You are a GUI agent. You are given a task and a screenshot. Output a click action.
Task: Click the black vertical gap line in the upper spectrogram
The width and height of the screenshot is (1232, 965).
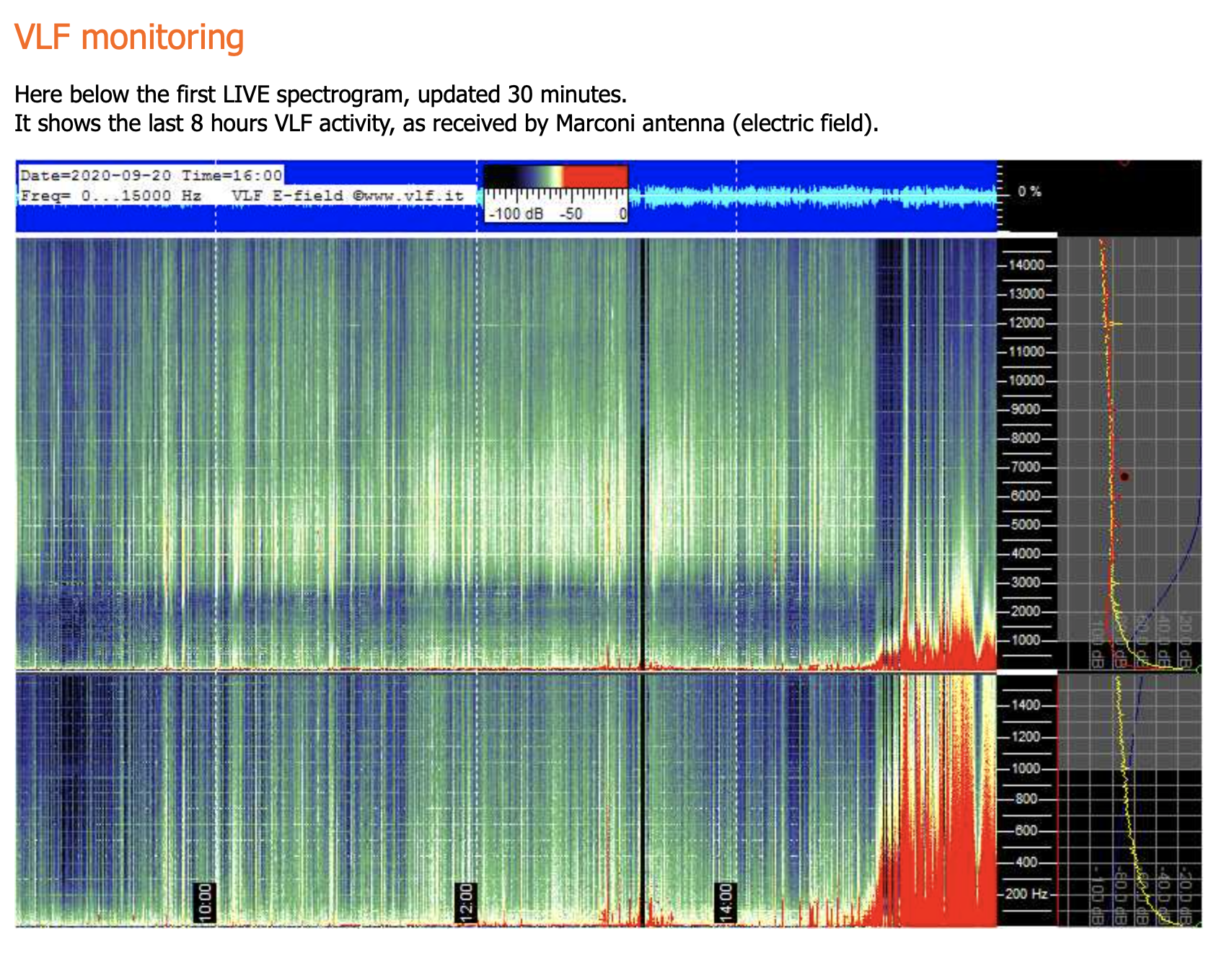(643, 453)
